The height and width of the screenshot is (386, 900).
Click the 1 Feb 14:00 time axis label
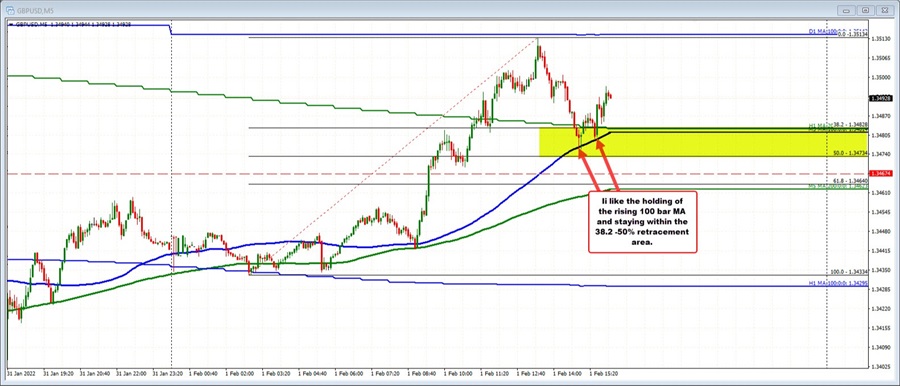click(x=569, y=372)
